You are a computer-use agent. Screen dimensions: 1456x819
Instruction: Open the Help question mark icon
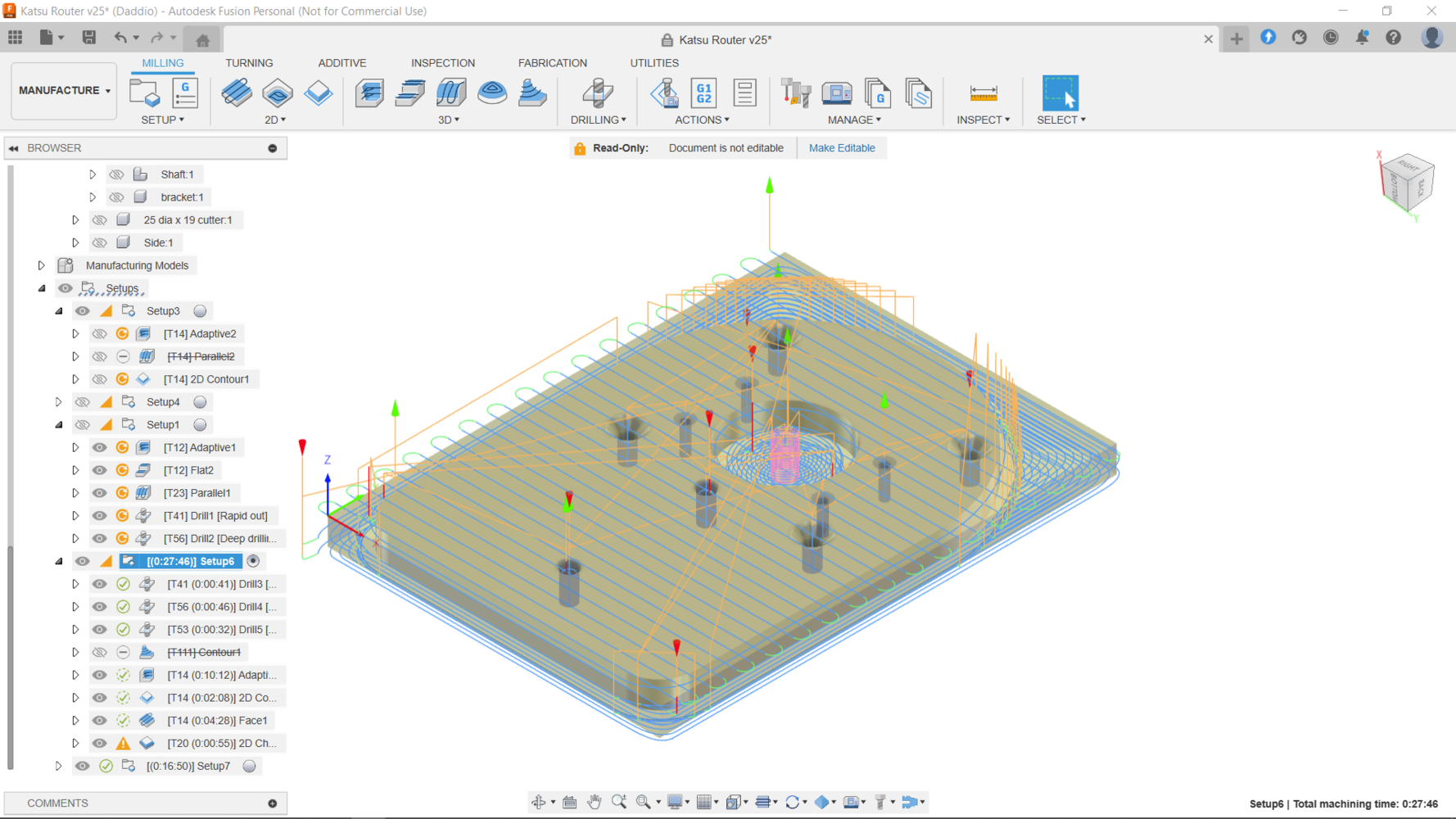1393,38
